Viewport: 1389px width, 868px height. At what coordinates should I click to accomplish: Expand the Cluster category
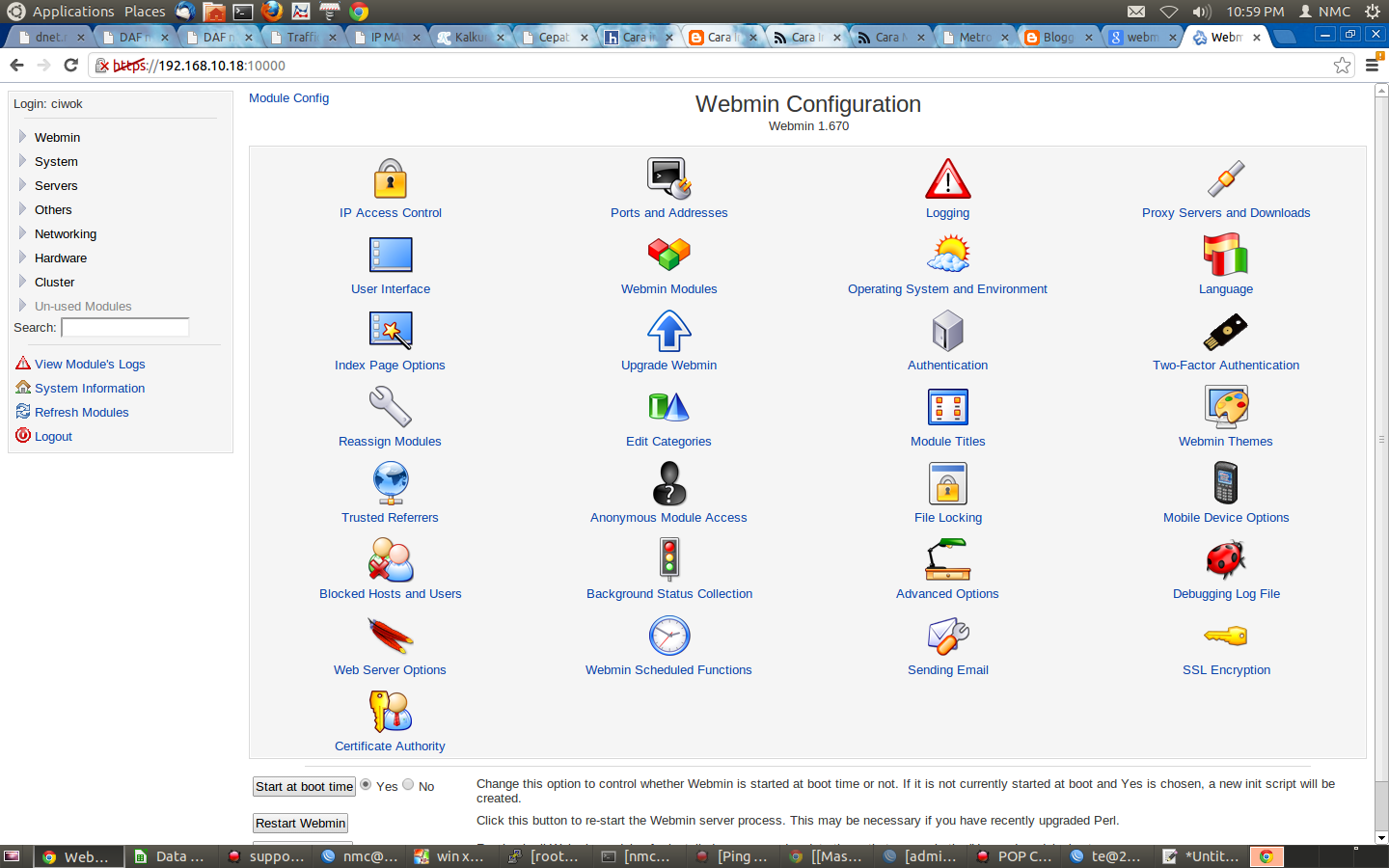54,282
